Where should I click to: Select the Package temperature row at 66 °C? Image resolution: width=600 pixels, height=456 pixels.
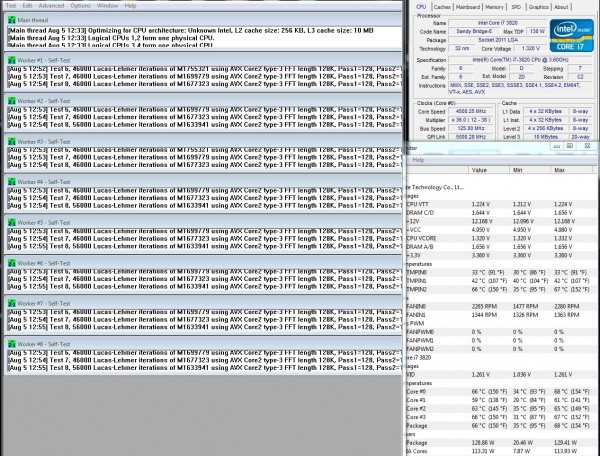(501, 426)
